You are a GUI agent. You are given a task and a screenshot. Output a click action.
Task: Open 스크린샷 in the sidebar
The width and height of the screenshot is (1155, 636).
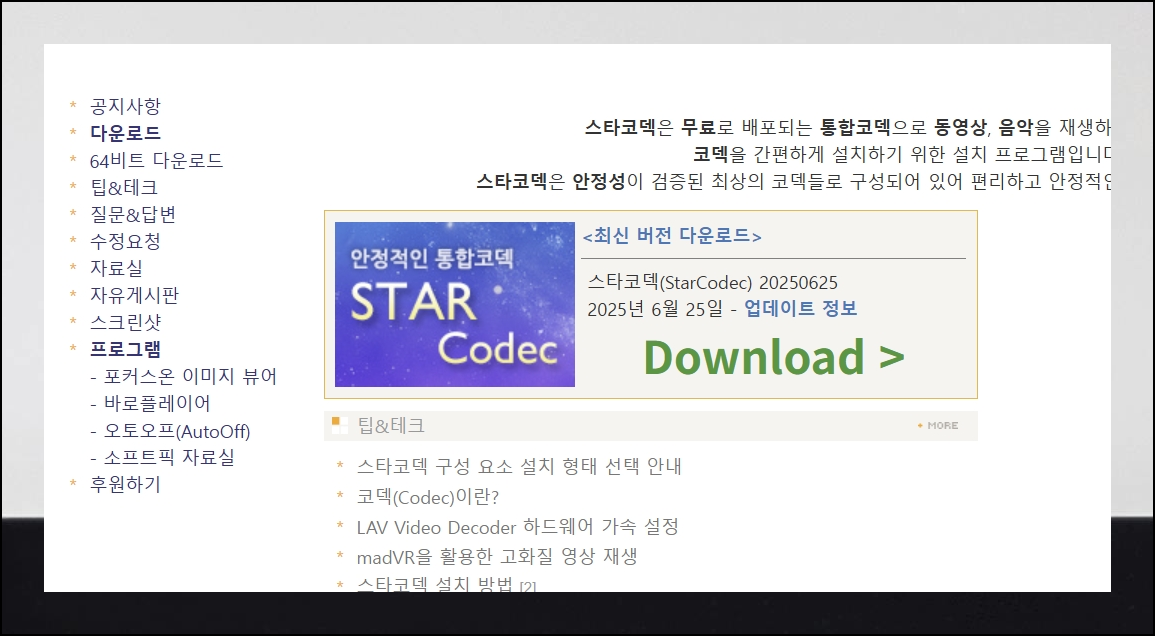(125, 323)
